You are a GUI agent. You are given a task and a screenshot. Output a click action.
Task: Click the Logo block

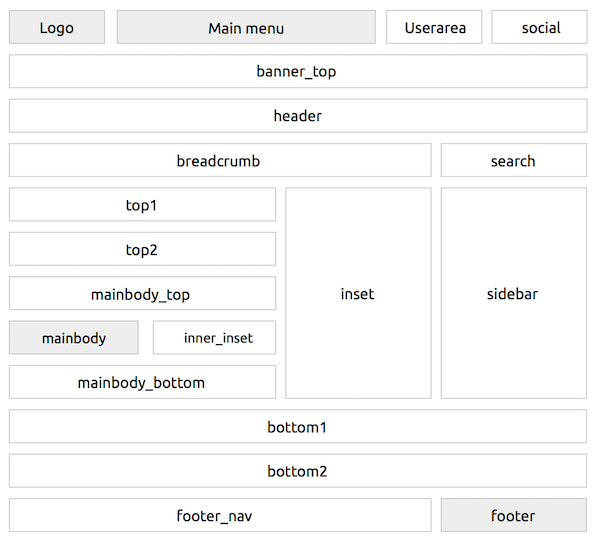57,28
